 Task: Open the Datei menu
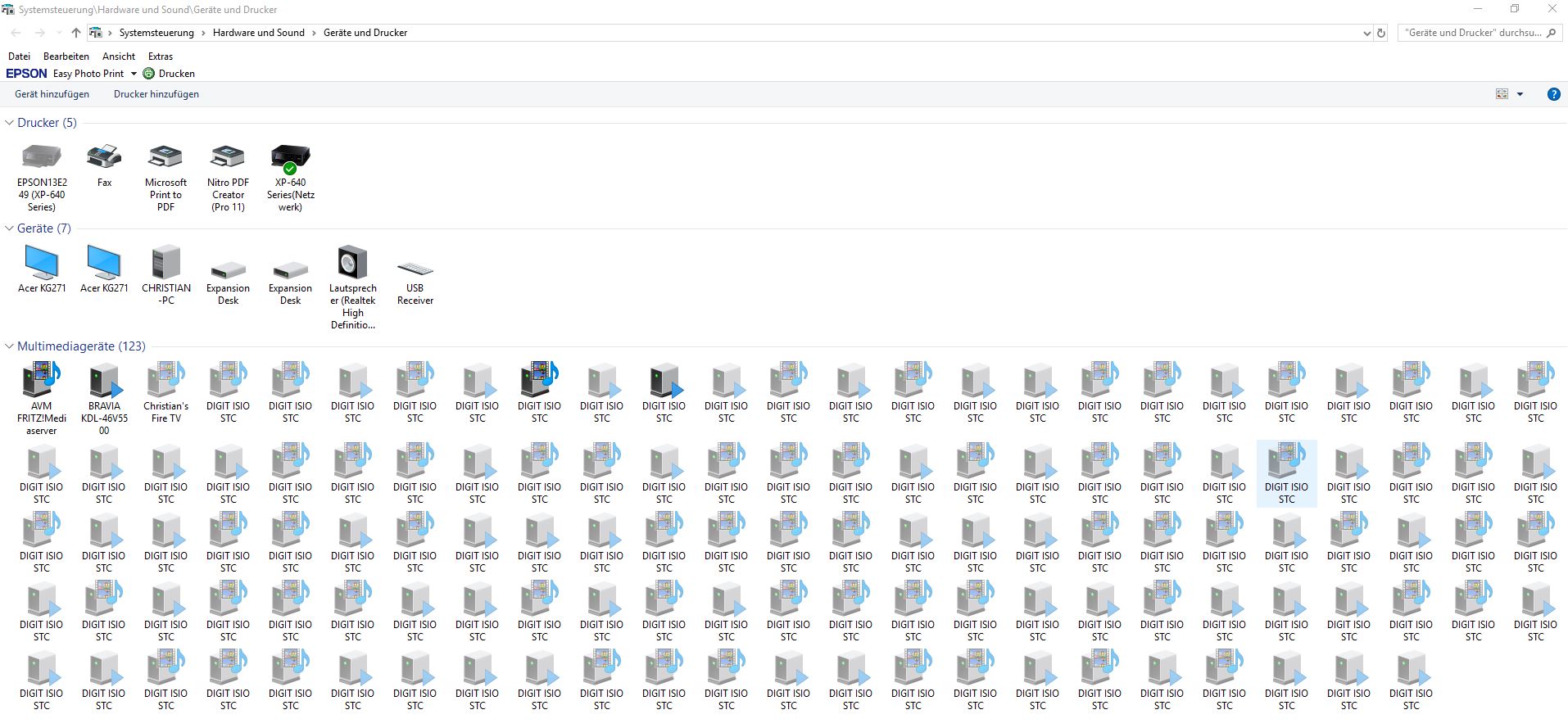pyautogui.click(x=19, y=57)
